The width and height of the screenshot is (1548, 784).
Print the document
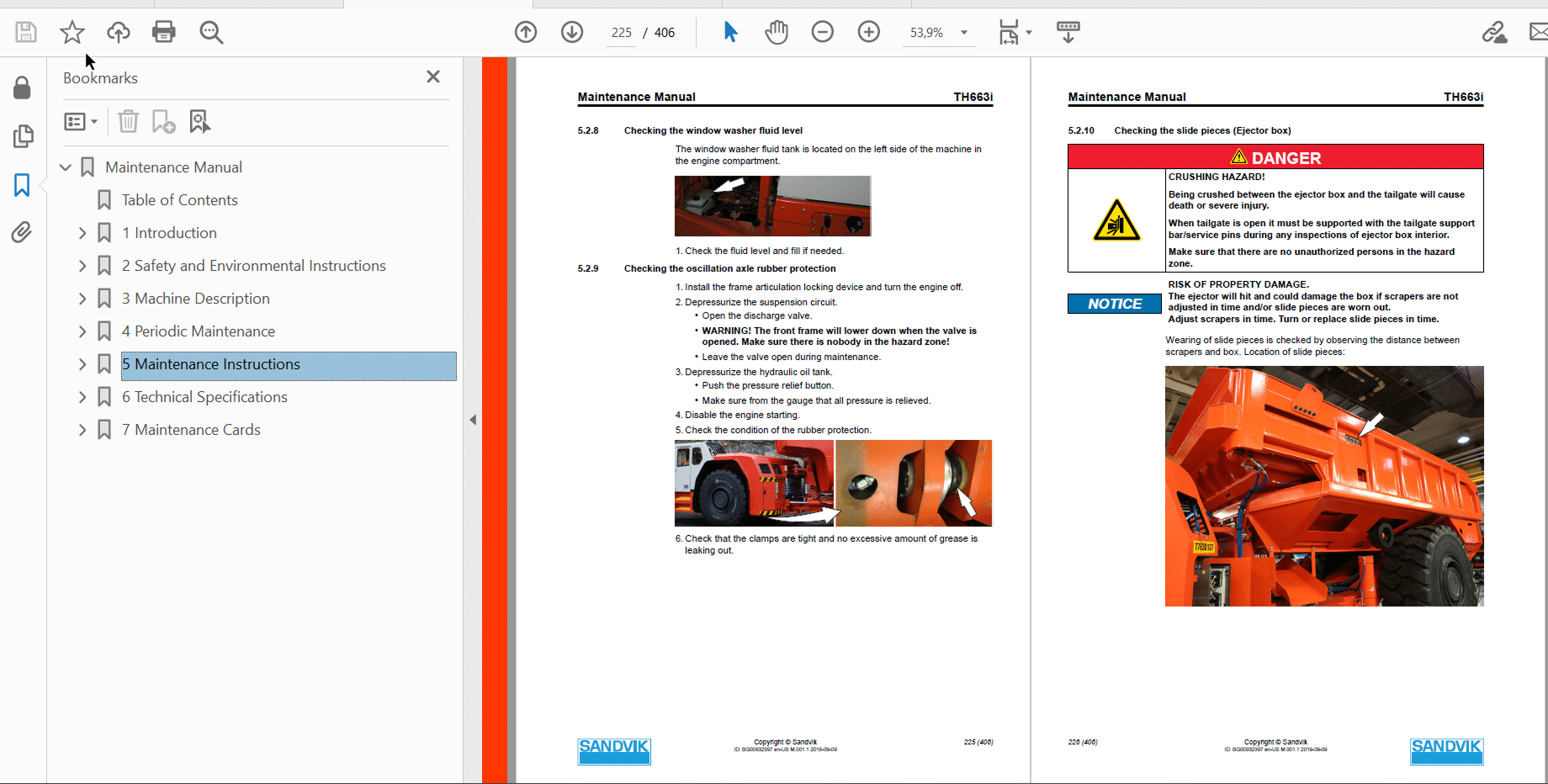[164, 33]
